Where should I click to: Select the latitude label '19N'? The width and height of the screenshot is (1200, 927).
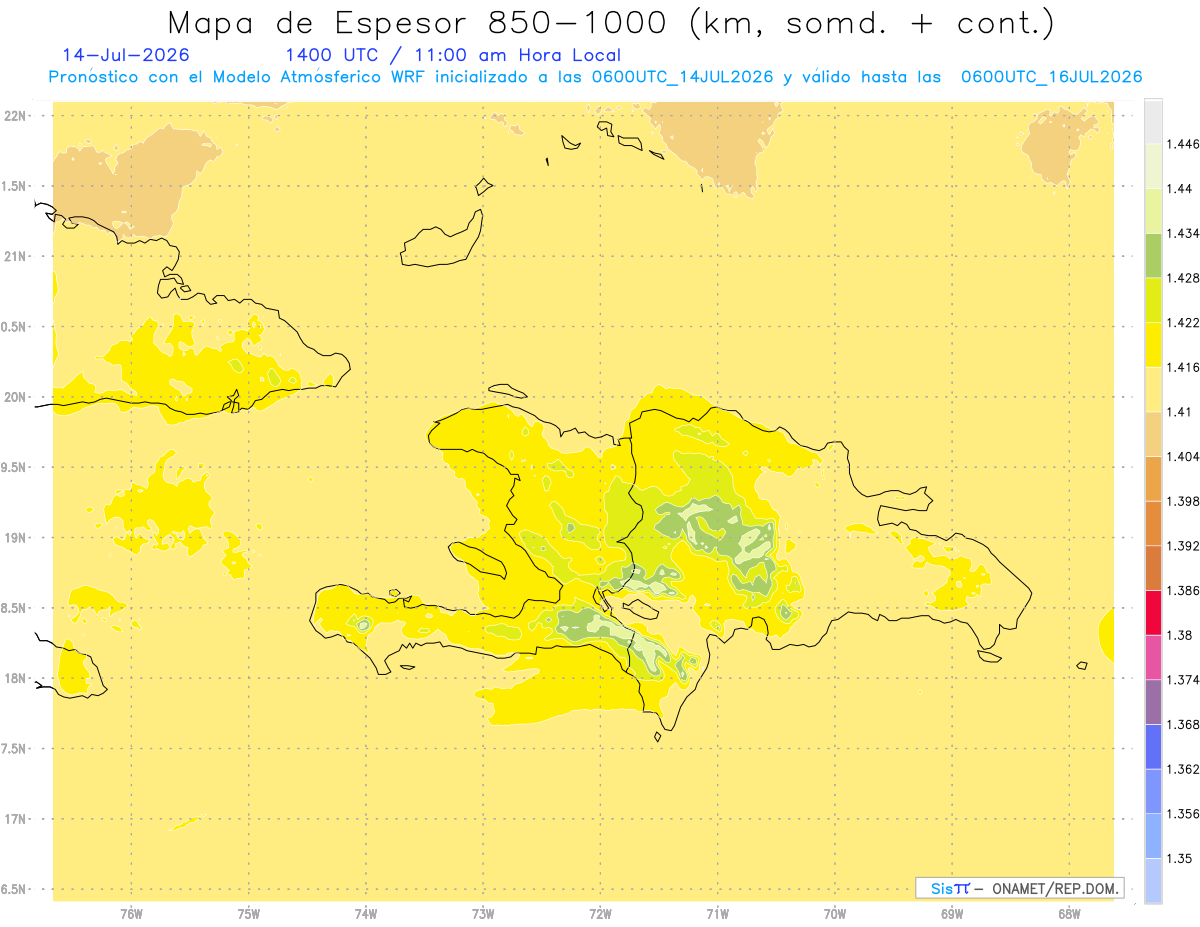15,537
